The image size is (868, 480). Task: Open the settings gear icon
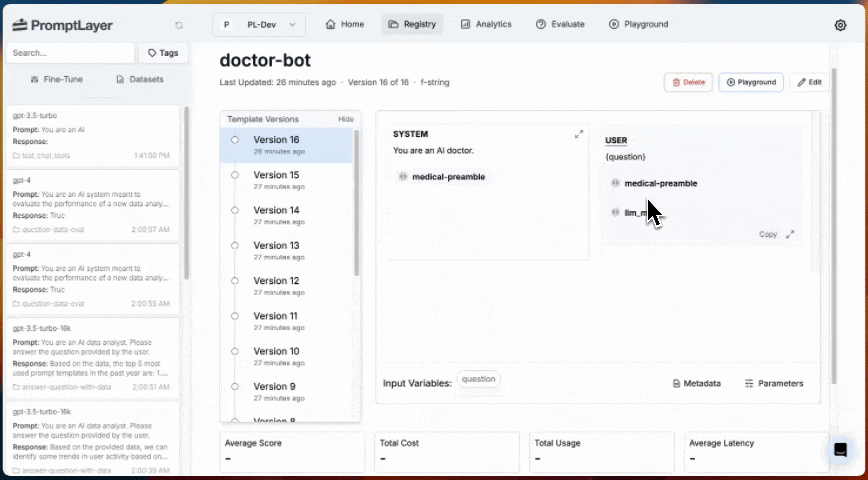click(x=840, y=25)
